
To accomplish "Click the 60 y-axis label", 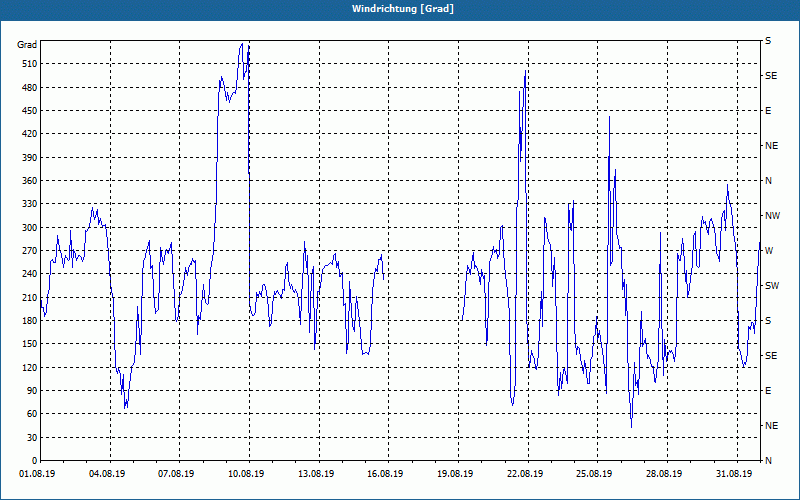I will 32,414.
